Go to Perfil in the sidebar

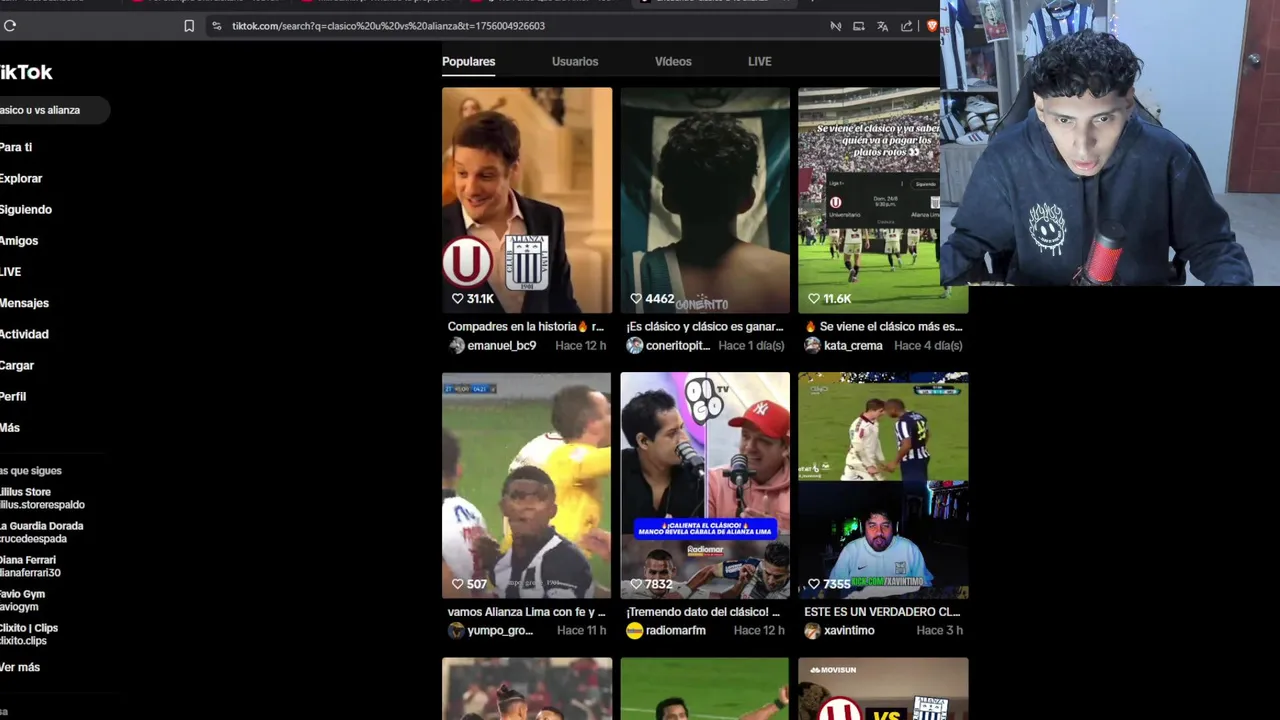(x=13, y=396)
